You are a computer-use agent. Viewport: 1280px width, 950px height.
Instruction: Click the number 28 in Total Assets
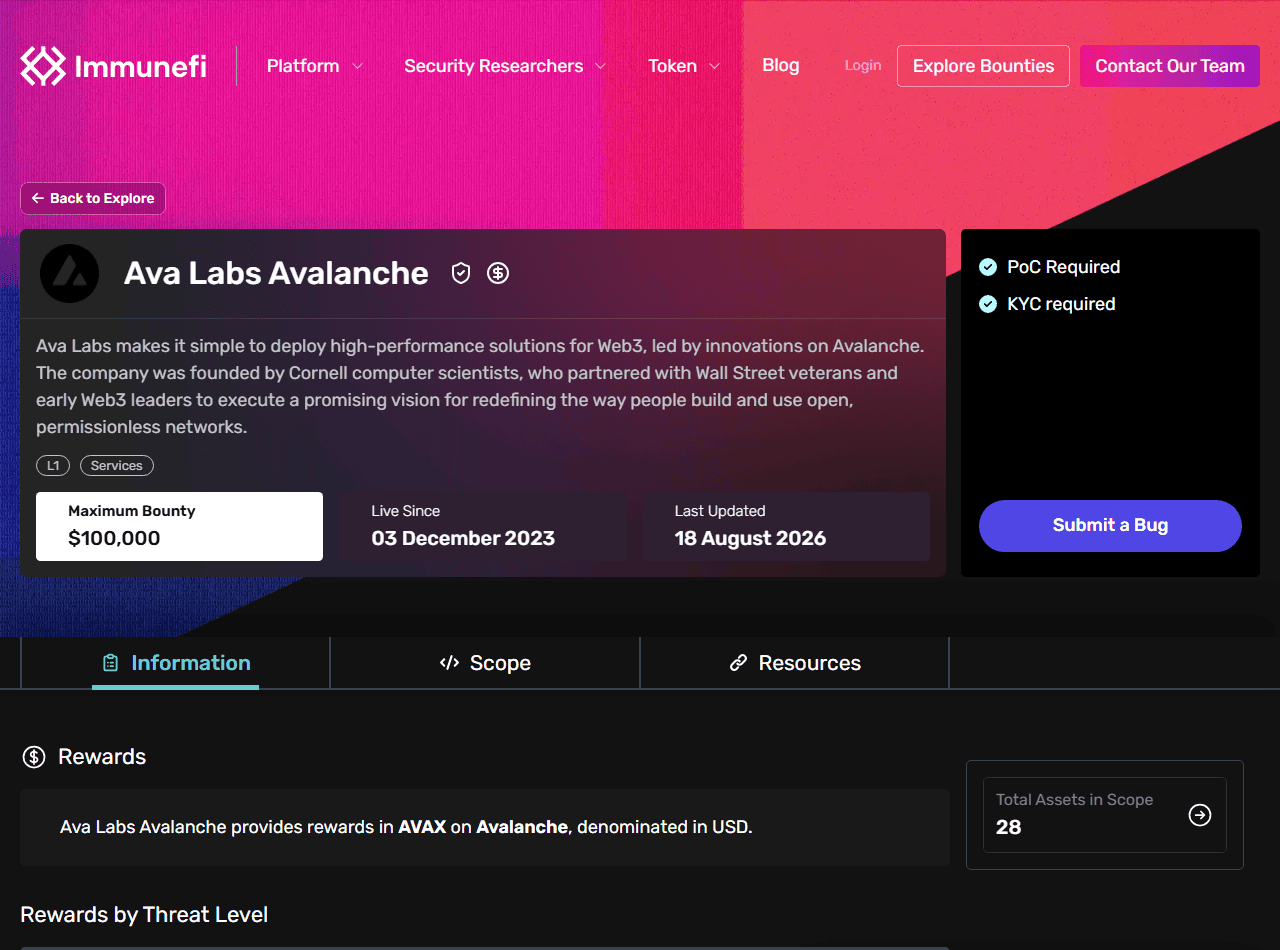1009,827
